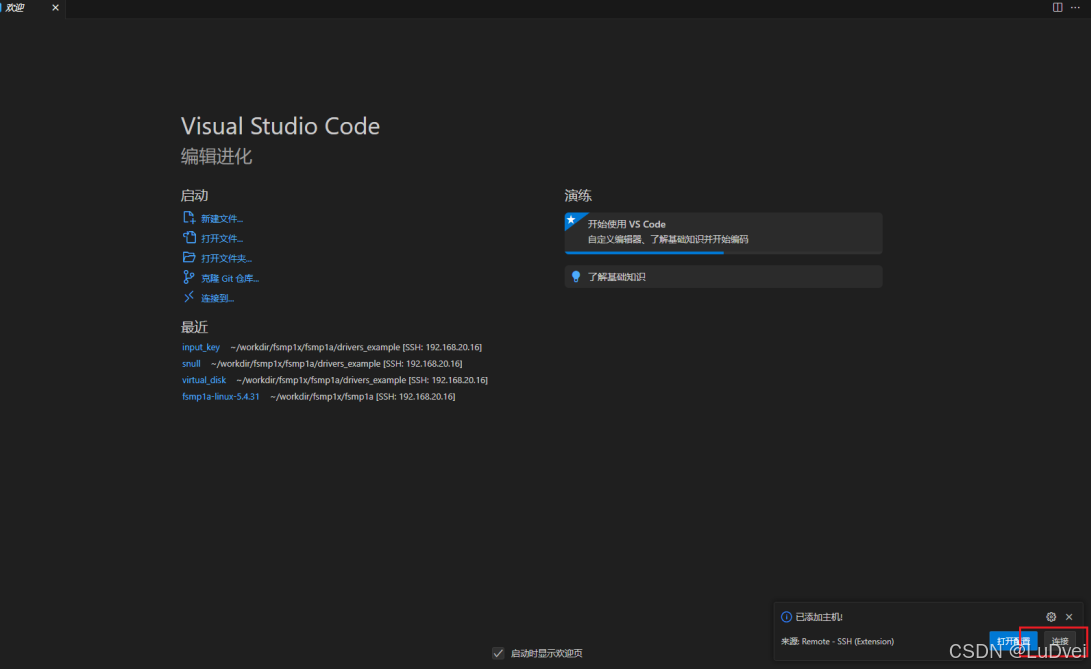Image resolution: width=1091 pixels, height=669 pixels.
Task: Open the recent input_key folder
Action: click(x=201, y=347)
